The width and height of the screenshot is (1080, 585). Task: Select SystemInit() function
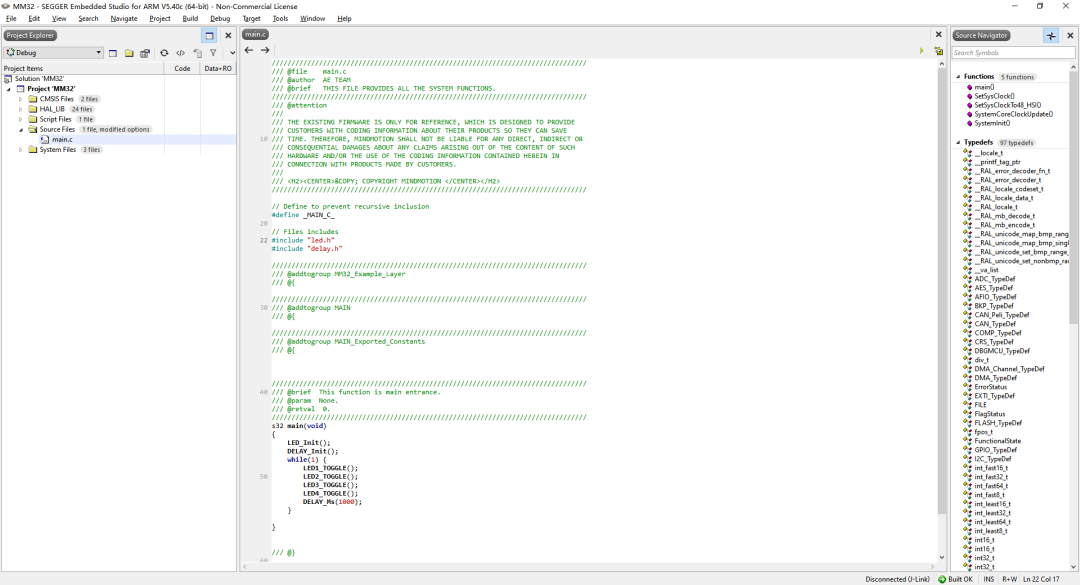pos(992,123)
